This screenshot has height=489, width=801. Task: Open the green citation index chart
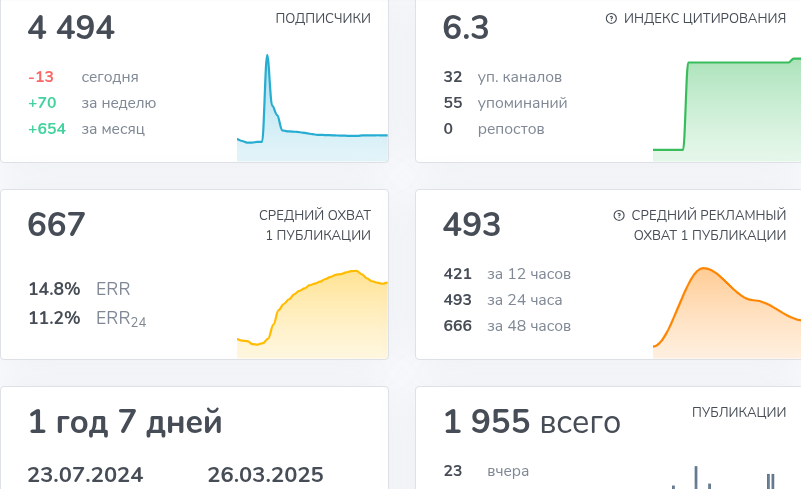(727, 109)
